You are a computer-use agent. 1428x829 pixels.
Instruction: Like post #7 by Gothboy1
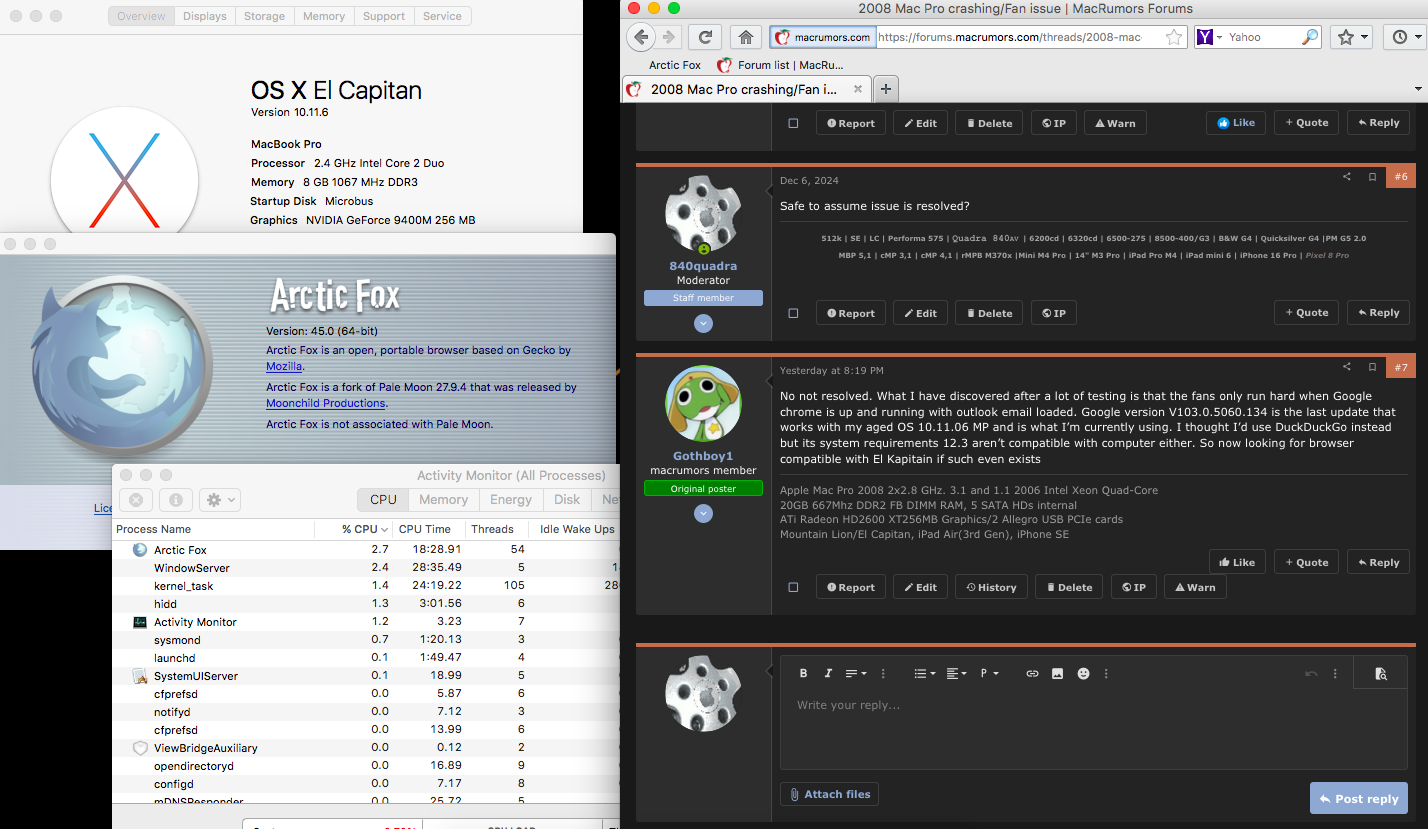[1237, 562]
